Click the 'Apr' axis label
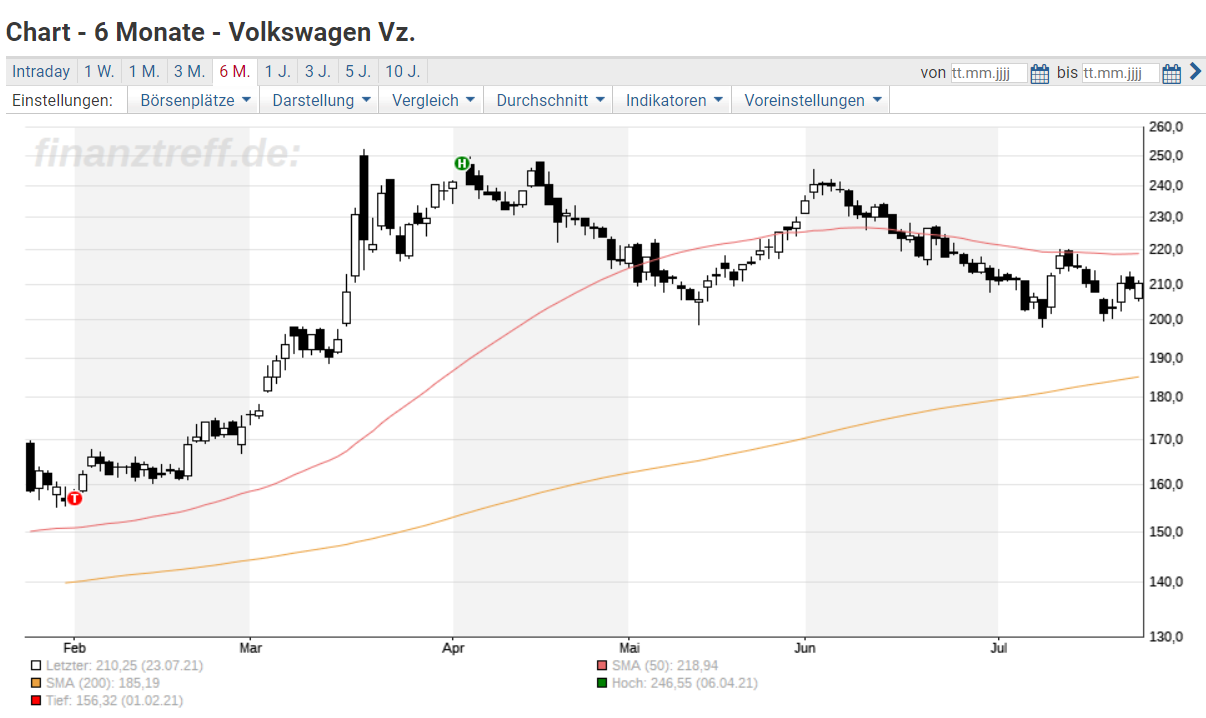This screenshot has height=718, width=1206. (x=453, y=648)
